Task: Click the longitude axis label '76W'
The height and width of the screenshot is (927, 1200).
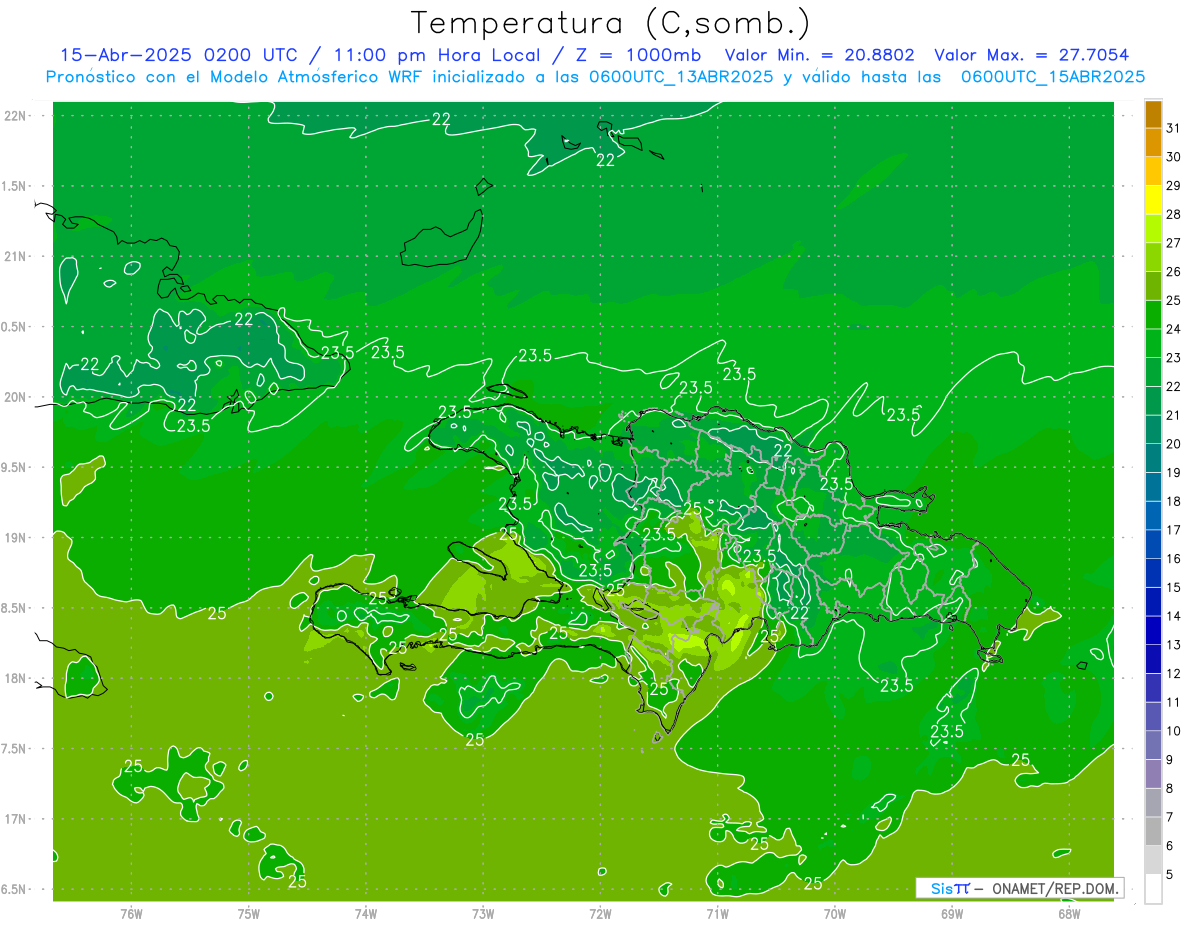Action: click(131, 914)
